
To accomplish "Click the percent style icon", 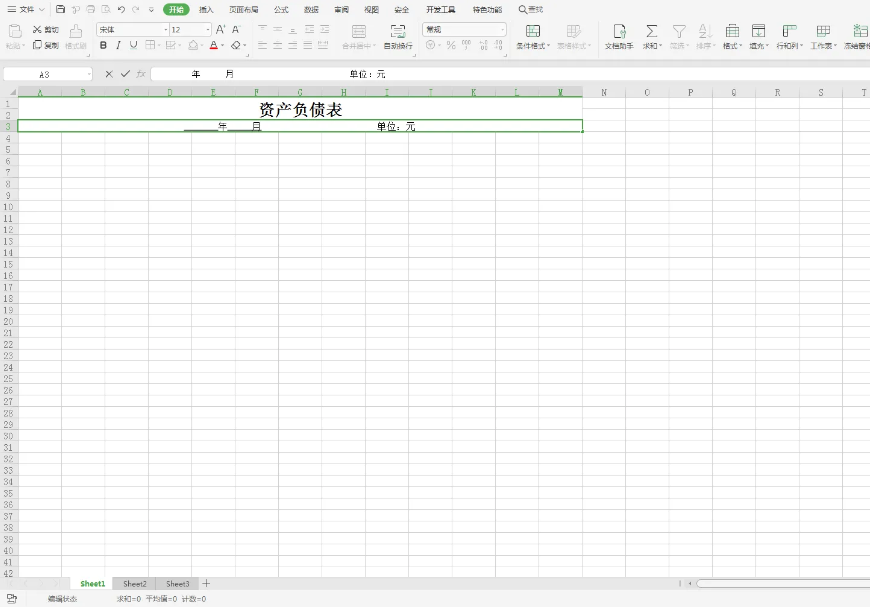I will click(451, 45).
